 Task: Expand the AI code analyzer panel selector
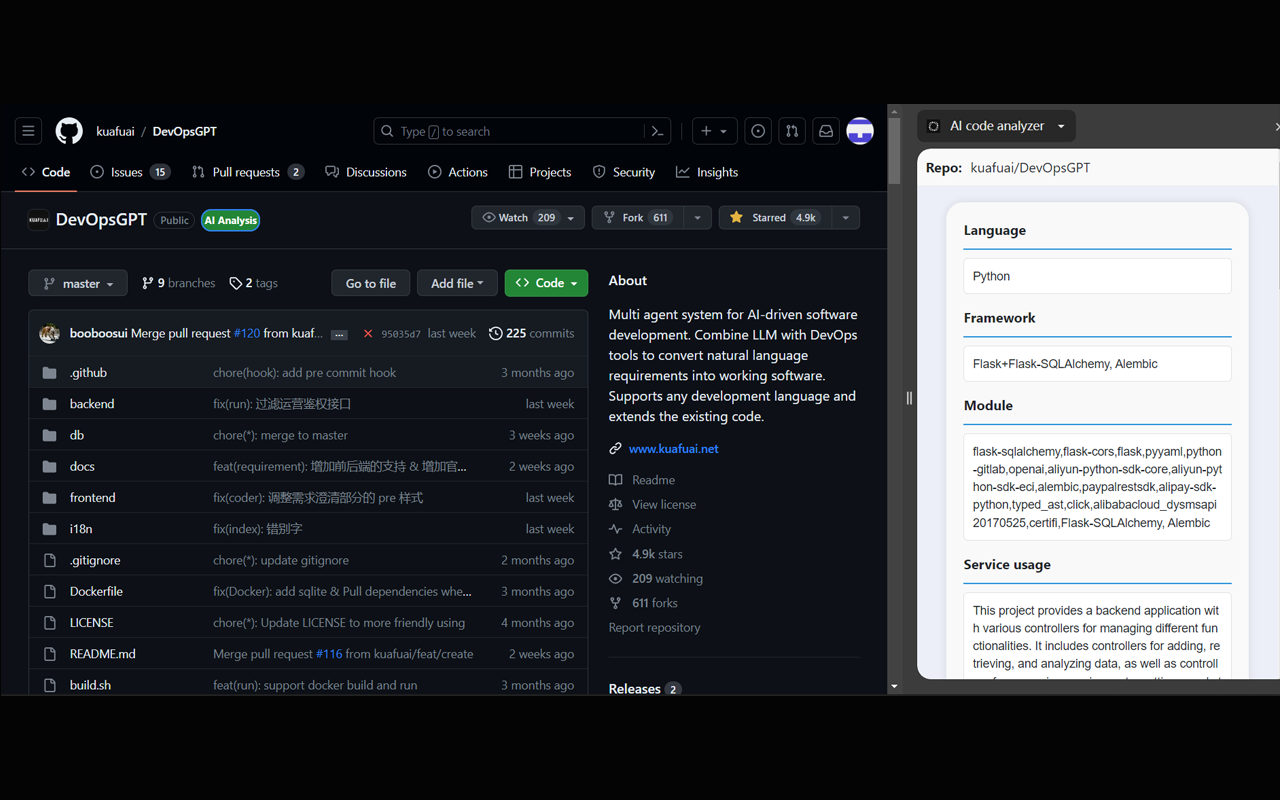click(996, 126)
